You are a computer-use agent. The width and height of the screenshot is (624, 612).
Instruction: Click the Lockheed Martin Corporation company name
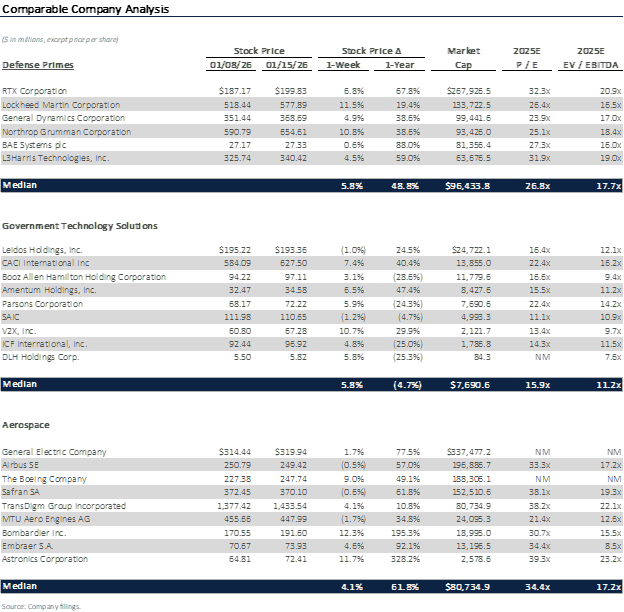click(x=62, y=103)
